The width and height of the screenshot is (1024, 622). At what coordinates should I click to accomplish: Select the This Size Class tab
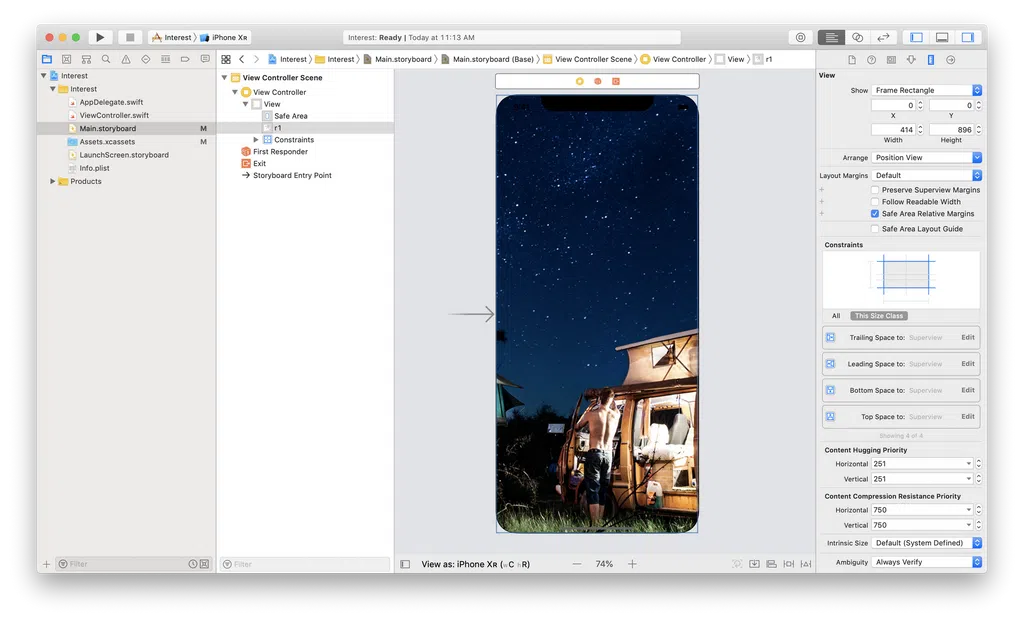(x=879, y=316)
